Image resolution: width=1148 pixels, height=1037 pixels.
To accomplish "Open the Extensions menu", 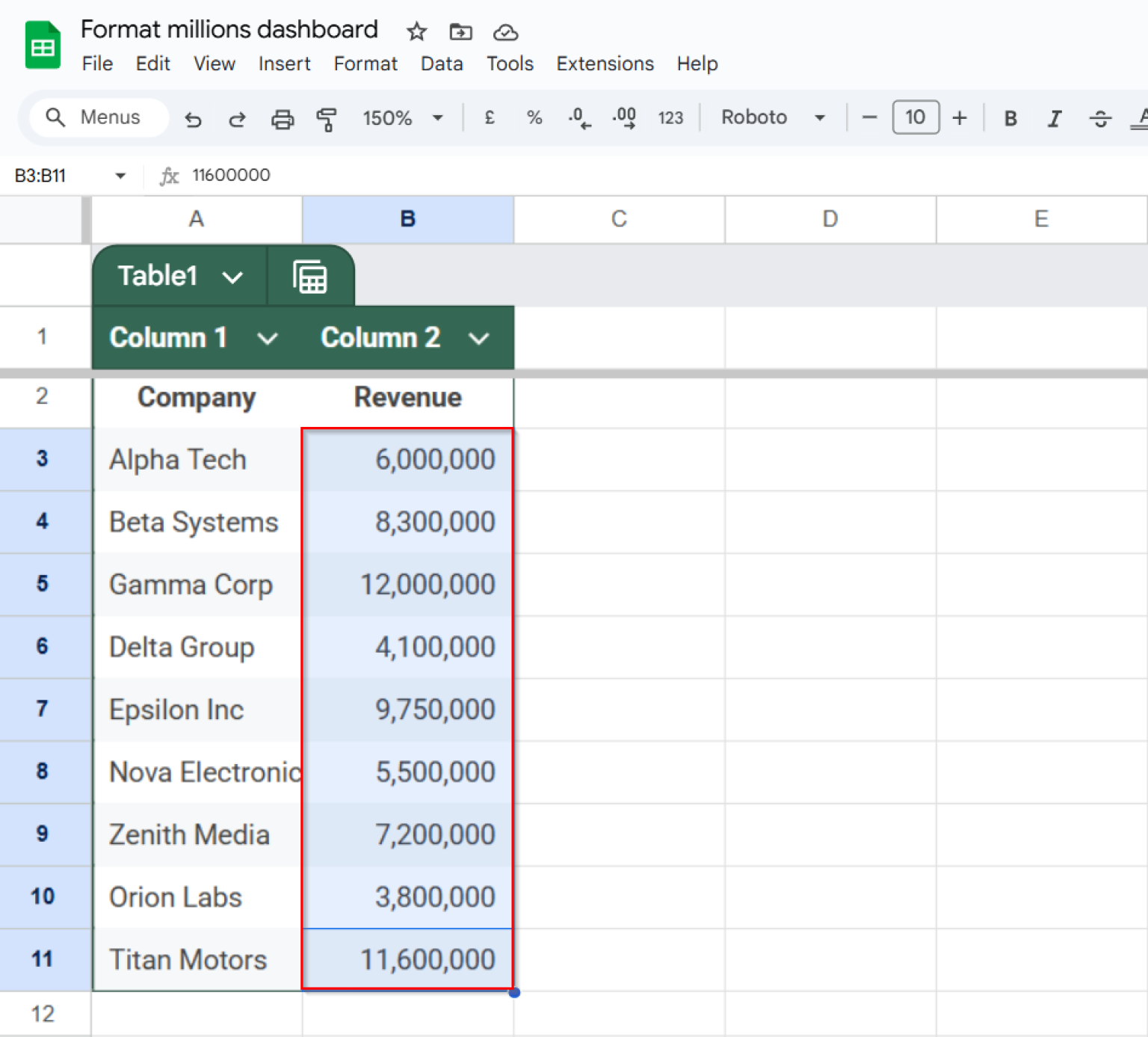I will point(605,64).
